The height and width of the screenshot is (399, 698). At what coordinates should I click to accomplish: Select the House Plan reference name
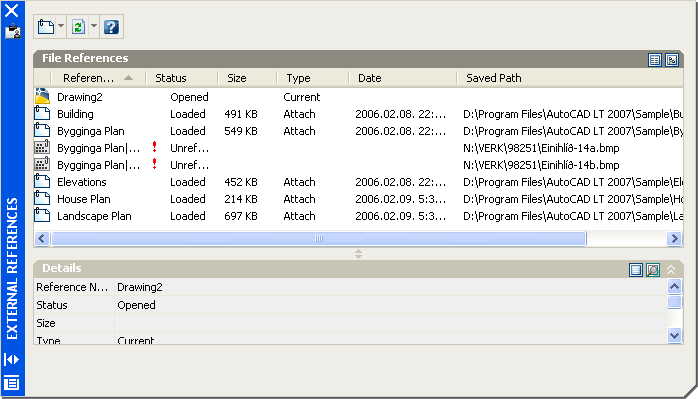pyautogui.click(x=84, y=199)
